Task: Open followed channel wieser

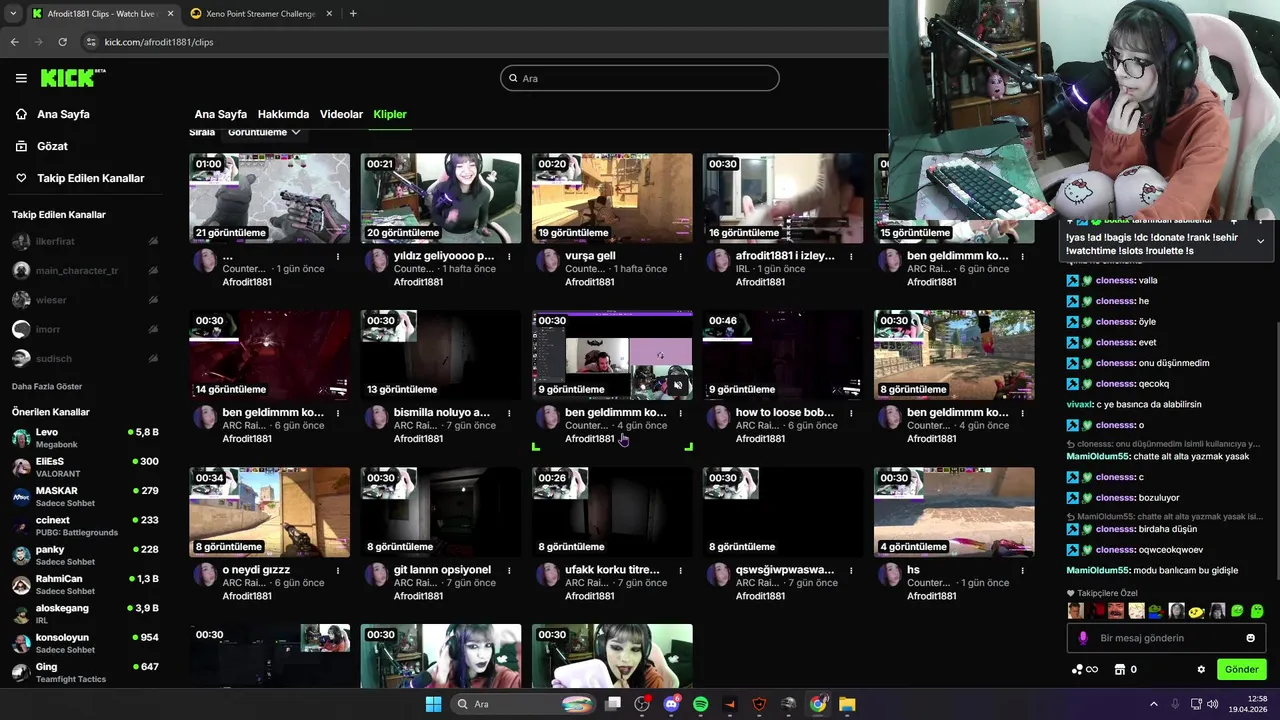Action: tap(50, 300)
